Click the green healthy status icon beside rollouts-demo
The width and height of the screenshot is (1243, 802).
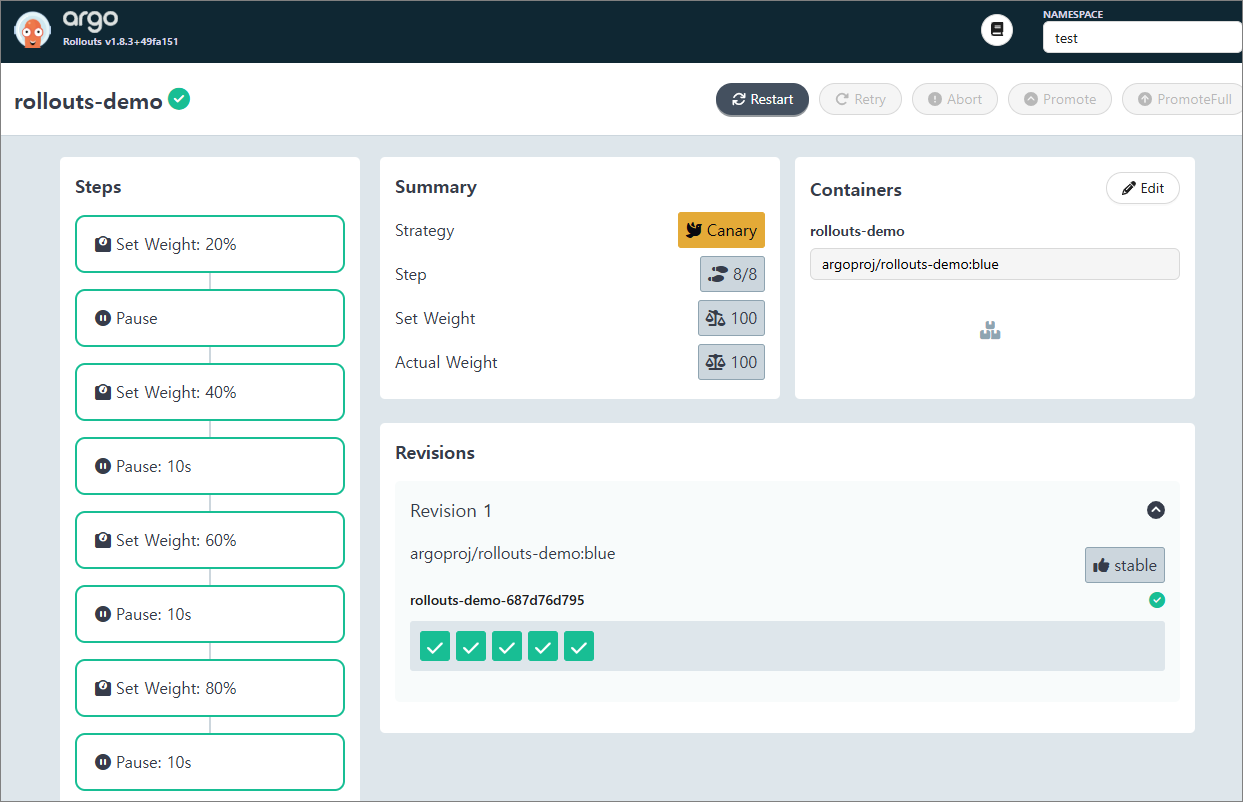pyautogui.click(x=179, y=99)
